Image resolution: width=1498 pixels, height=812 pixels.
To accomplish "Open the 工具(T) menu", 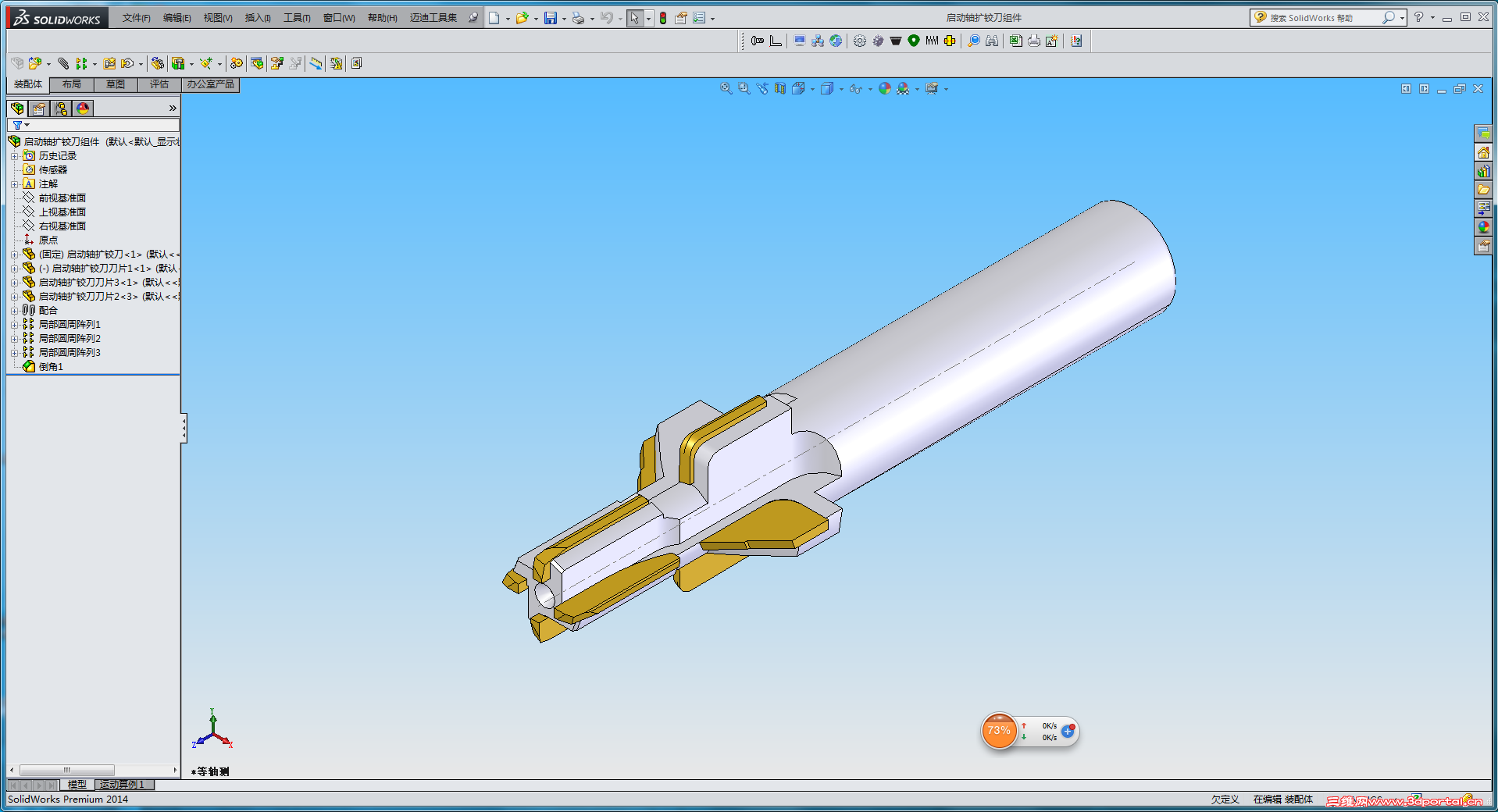I will click(x=297, y=18).
